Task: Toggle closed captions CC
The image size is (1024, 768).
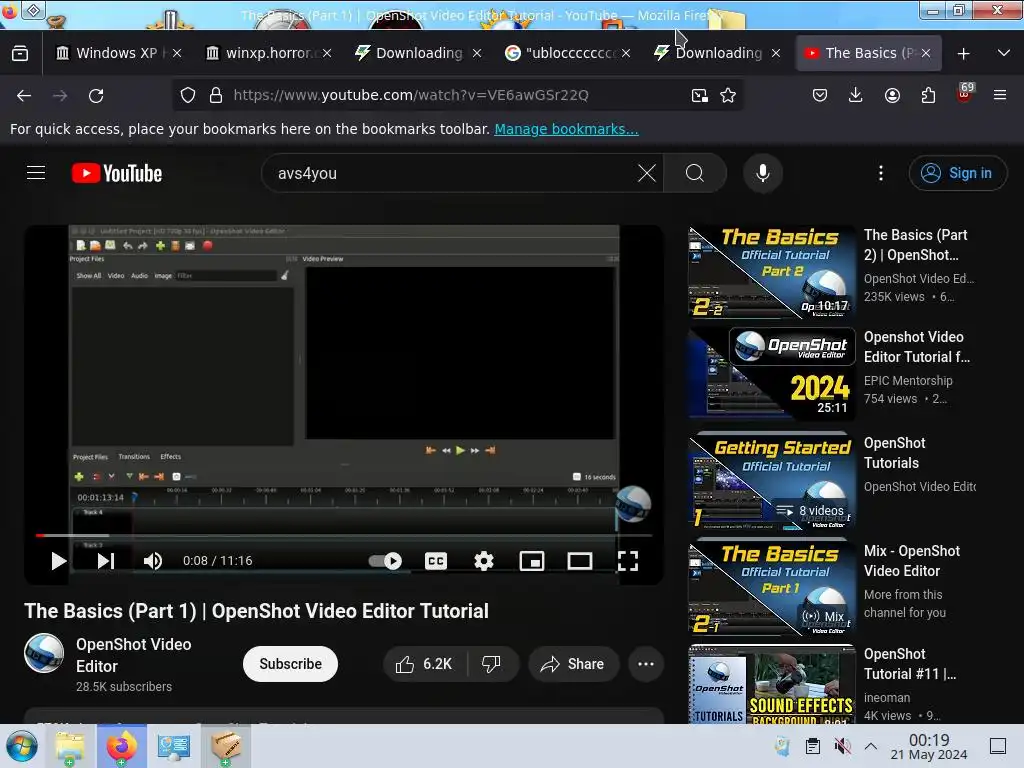Action: pyautogui.click(x=436, y=561)
